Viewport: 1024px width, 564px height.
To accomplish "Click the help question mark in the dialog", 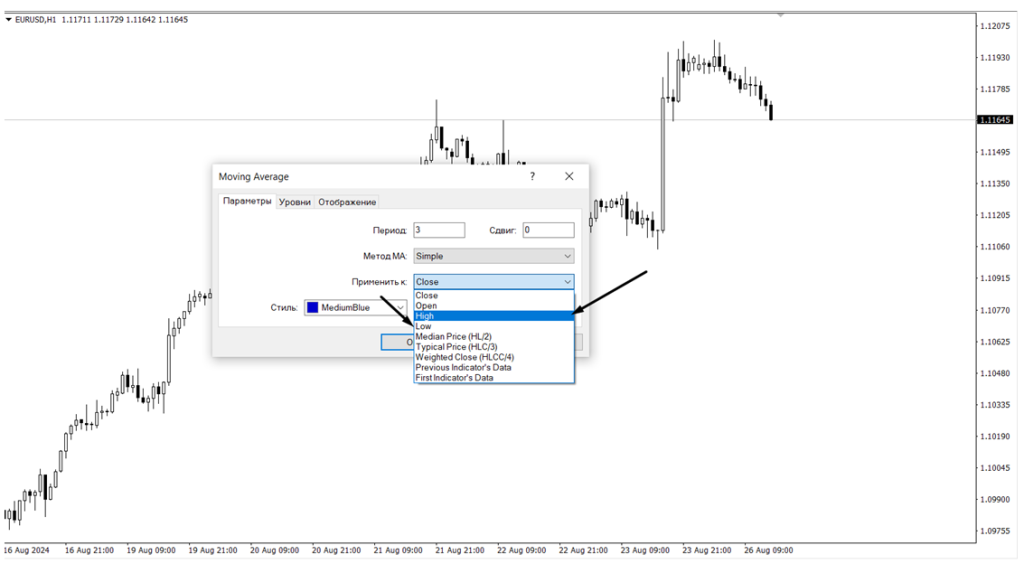I will click(532, 176).
